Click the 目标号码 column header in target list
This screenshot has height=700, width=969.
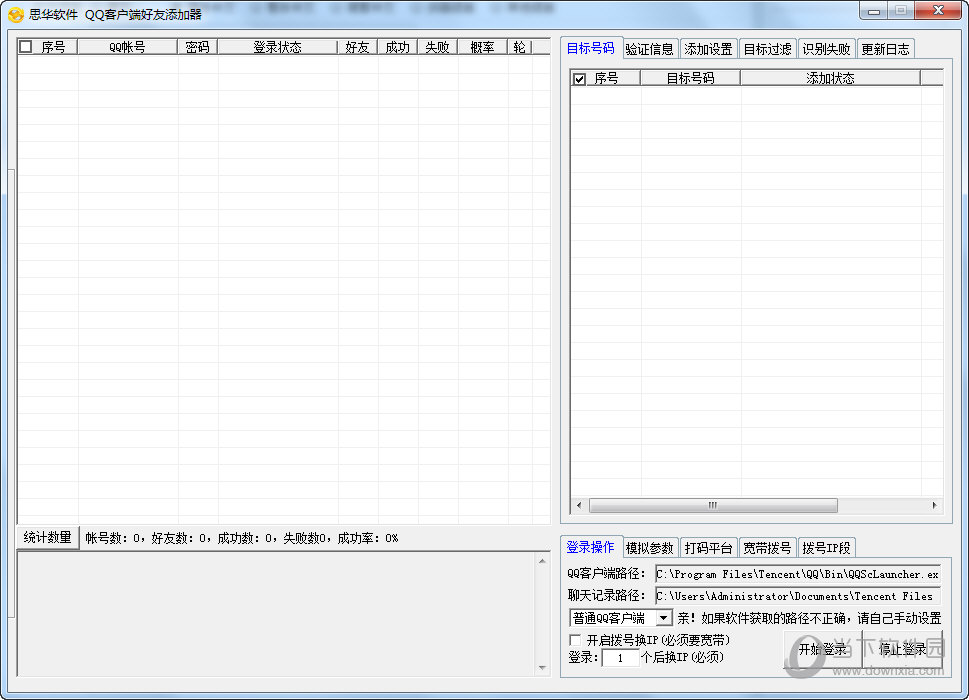click(x=690, y=78)
